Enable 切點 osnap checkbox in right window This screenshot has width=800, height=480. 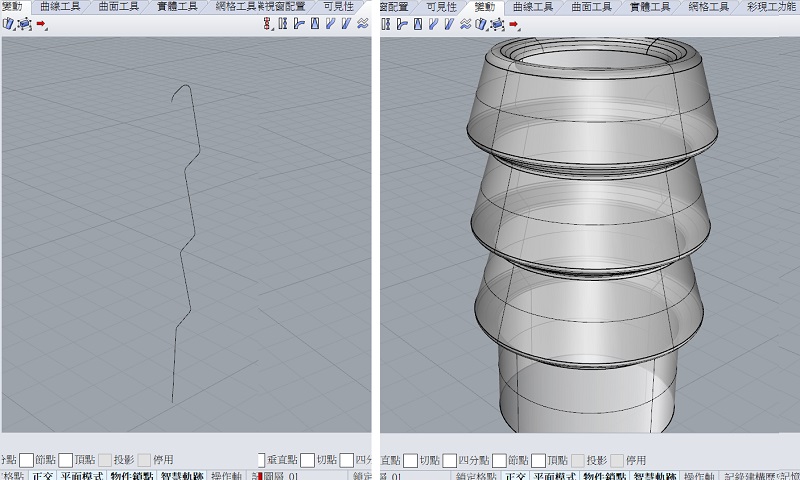411,461
